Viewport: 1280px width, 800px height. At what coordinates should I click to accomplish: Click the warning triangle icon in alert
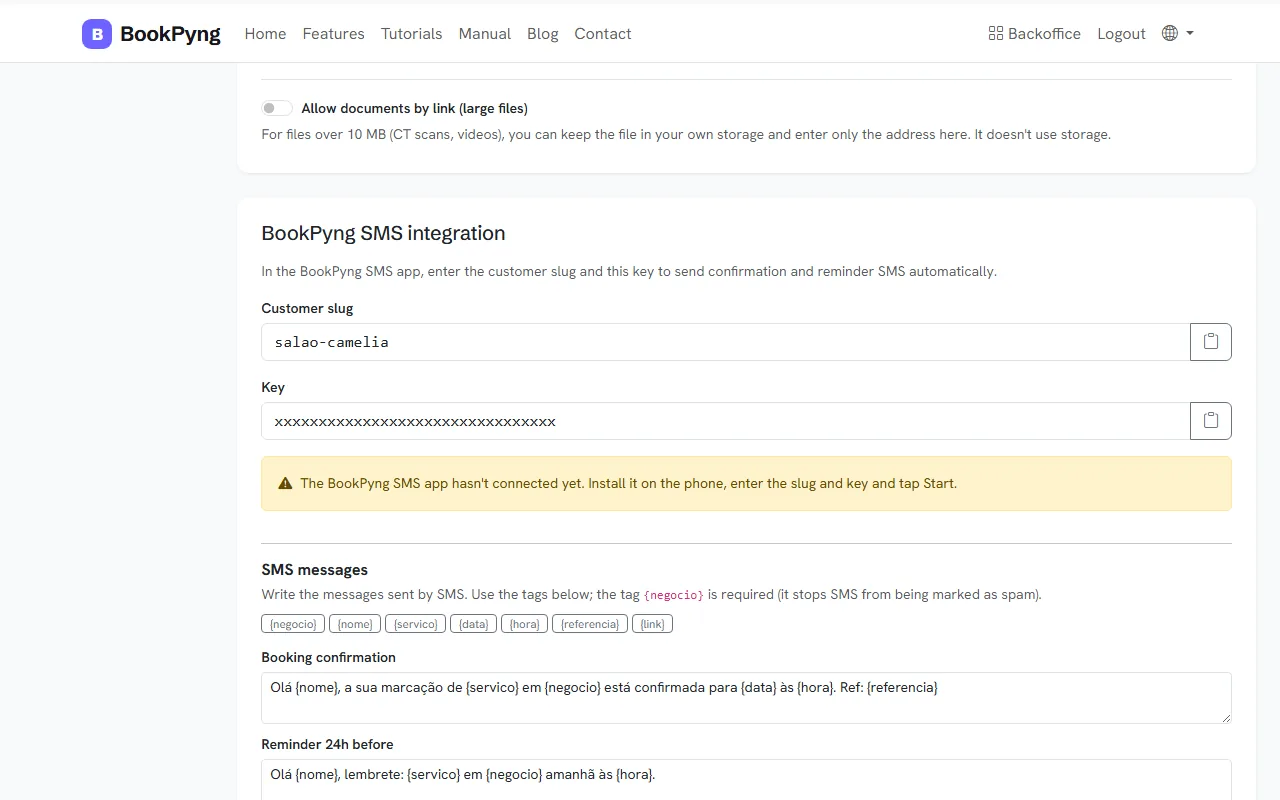point(285,484)
